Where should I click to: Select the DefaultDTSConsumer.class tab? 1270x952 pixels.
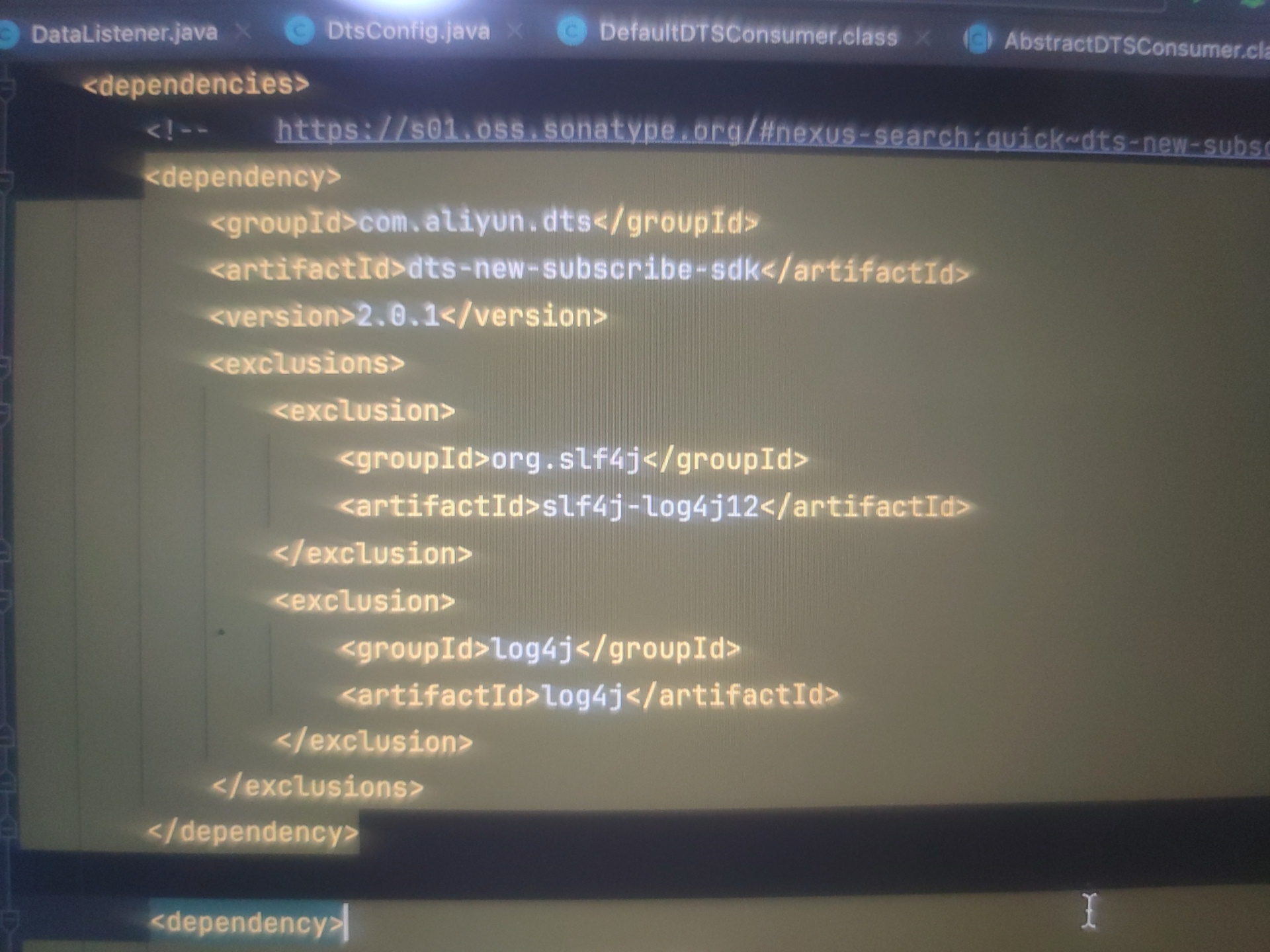(x=748, y=34)
